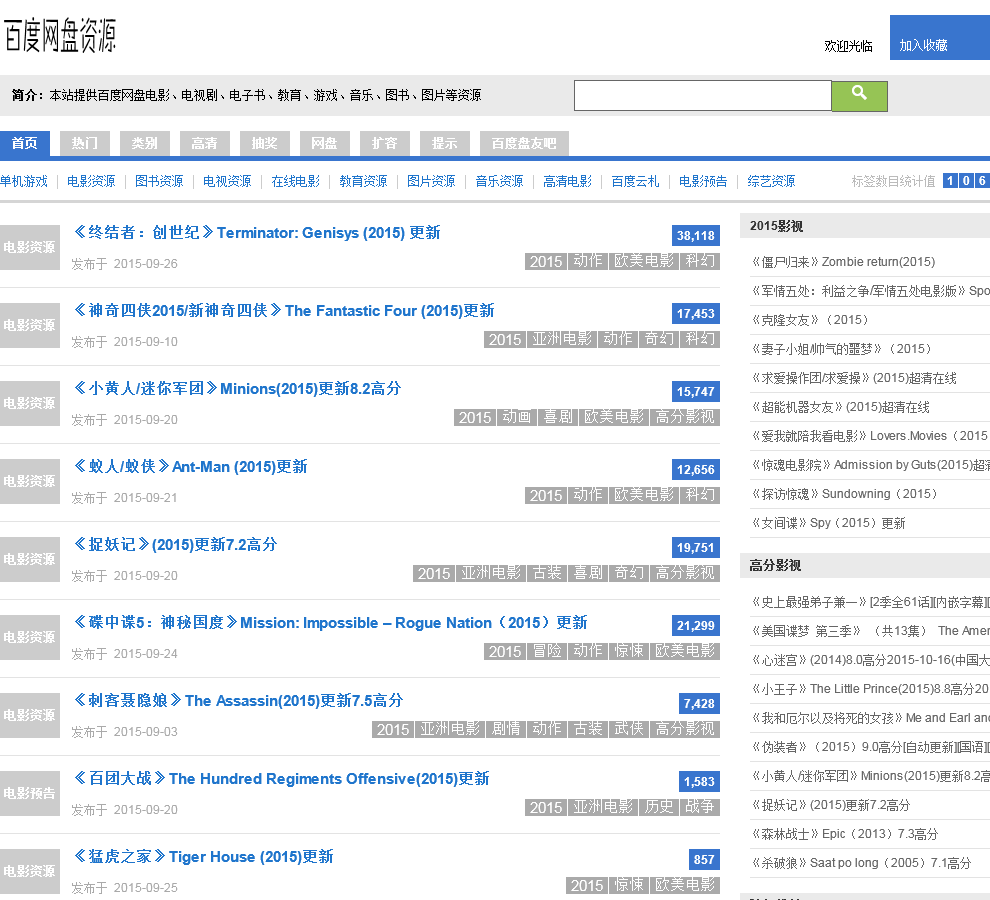Click the 冒险 tag on Mission Impossible post
The height and width of the screenshot is (900, 990).
[547, 651]
